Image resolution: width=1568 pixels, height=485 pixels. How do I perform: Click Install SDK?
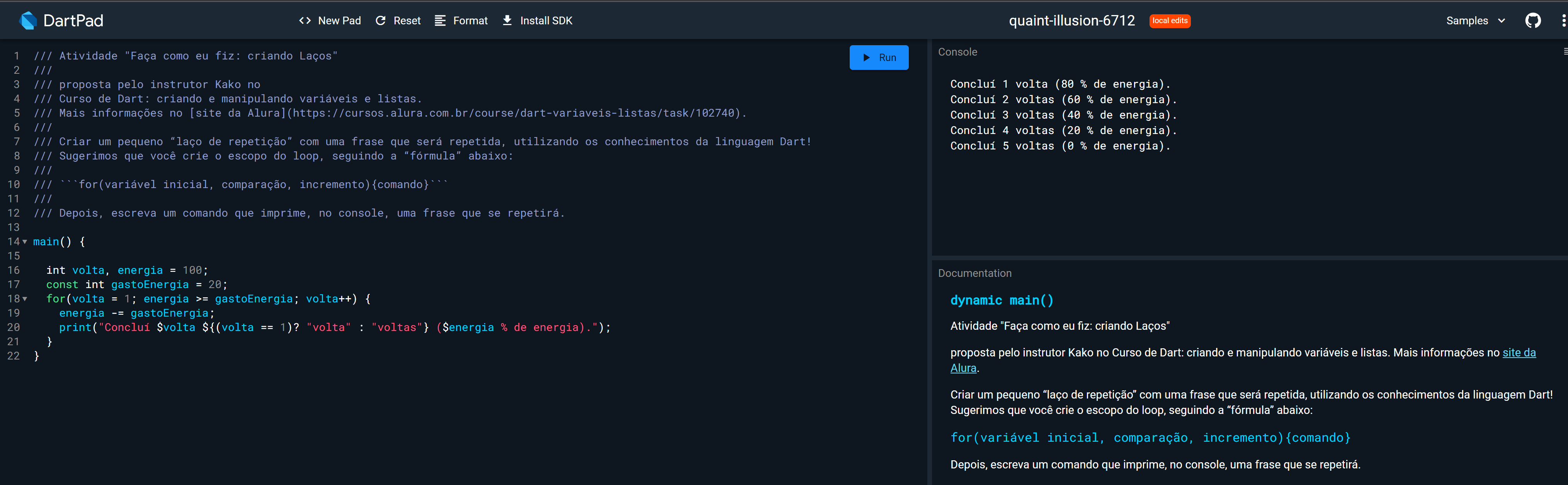(537, 21)
